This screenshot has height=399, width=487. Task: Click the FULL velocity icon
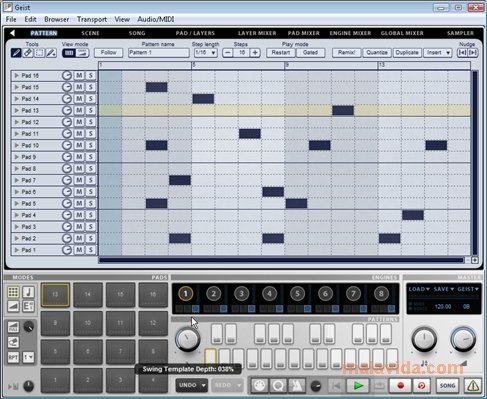click(x=13, y=327)
